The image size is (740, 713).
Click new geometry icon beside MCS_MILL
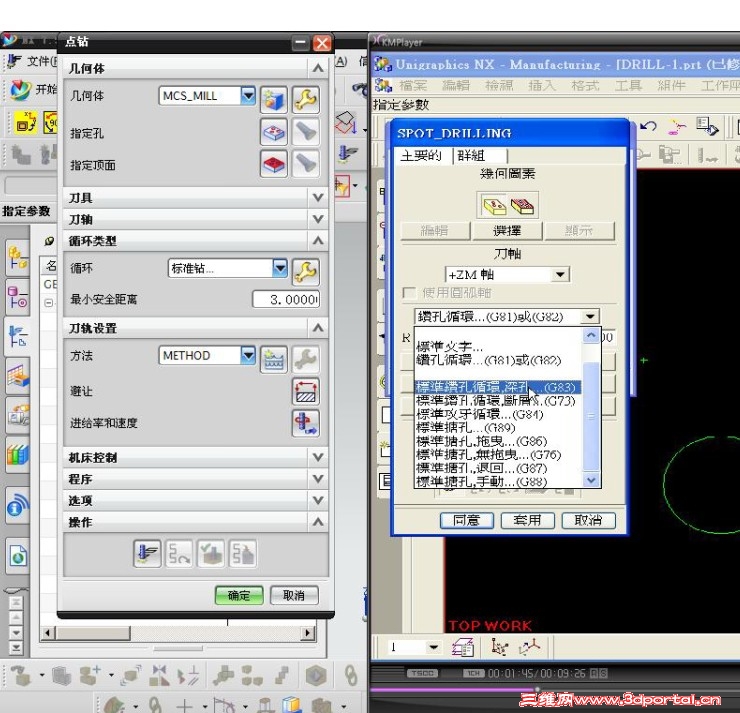(274, 100)
